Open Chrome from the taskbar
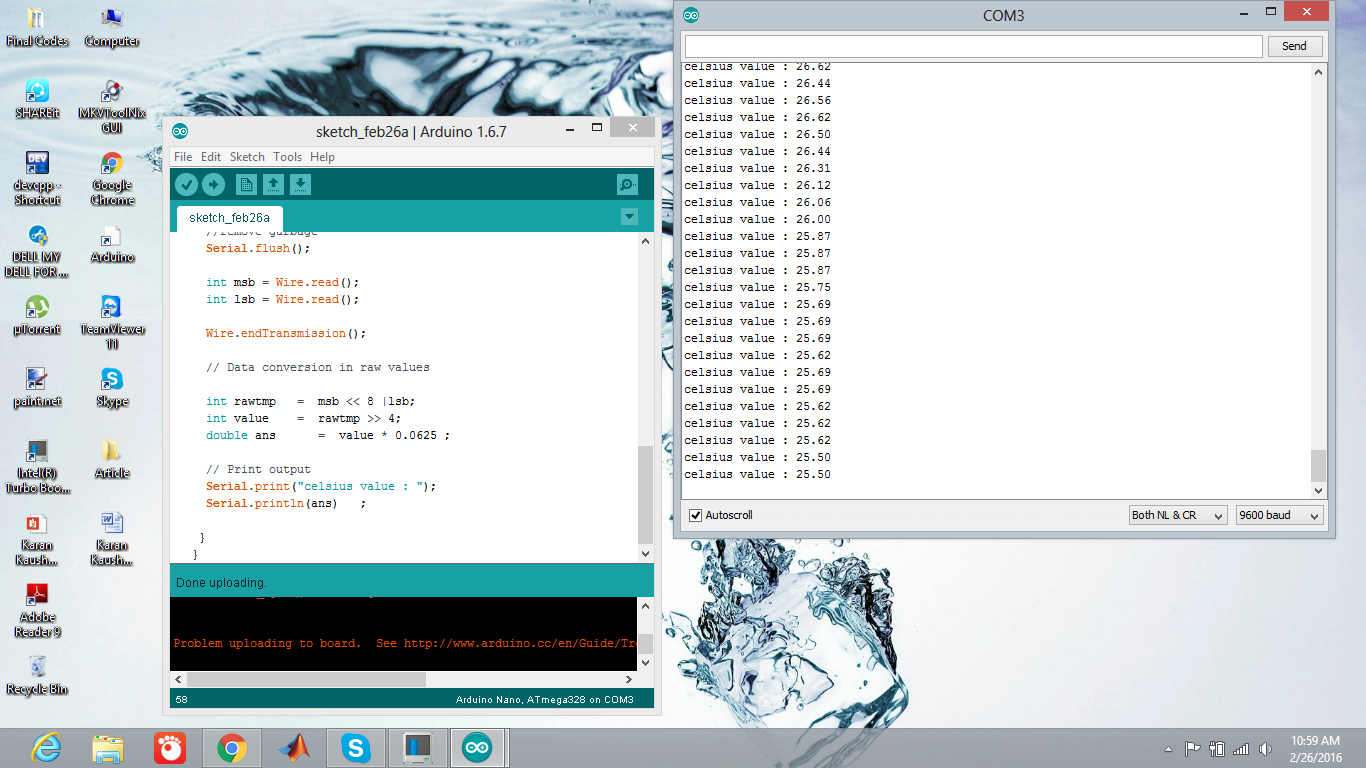The width and height of the screenshot is (1366, 768). tap(232, 748)
